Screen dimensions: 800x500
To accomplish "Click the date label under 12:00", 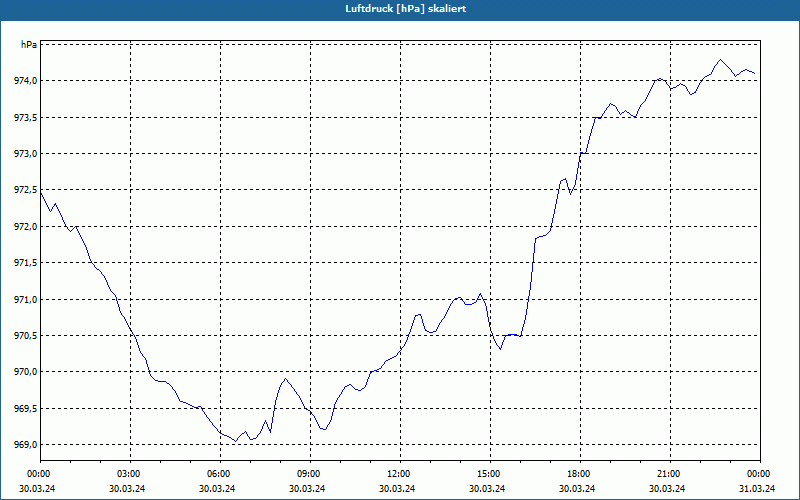I will pyautogui.click(x=397, y=488).
